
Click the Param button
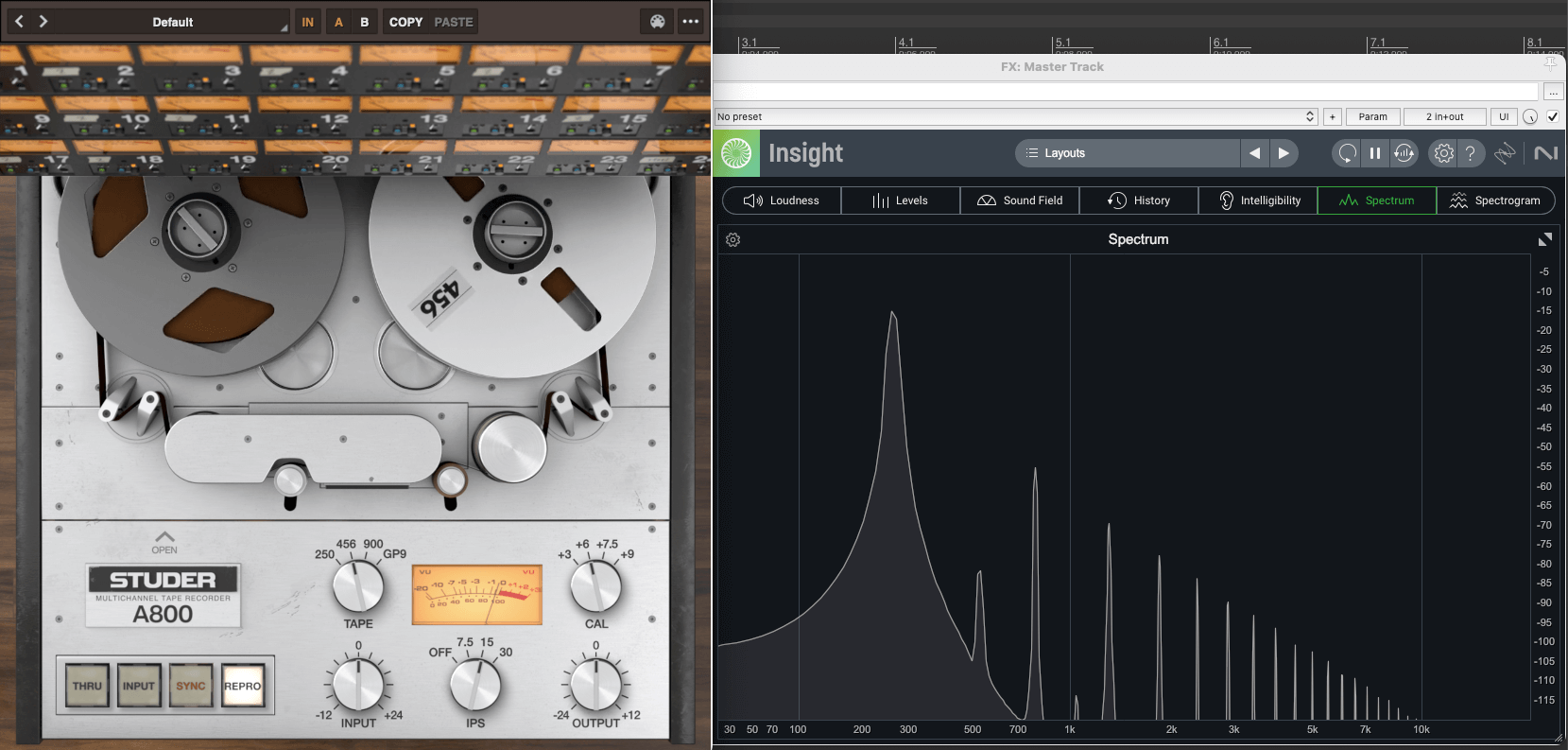1372,116
